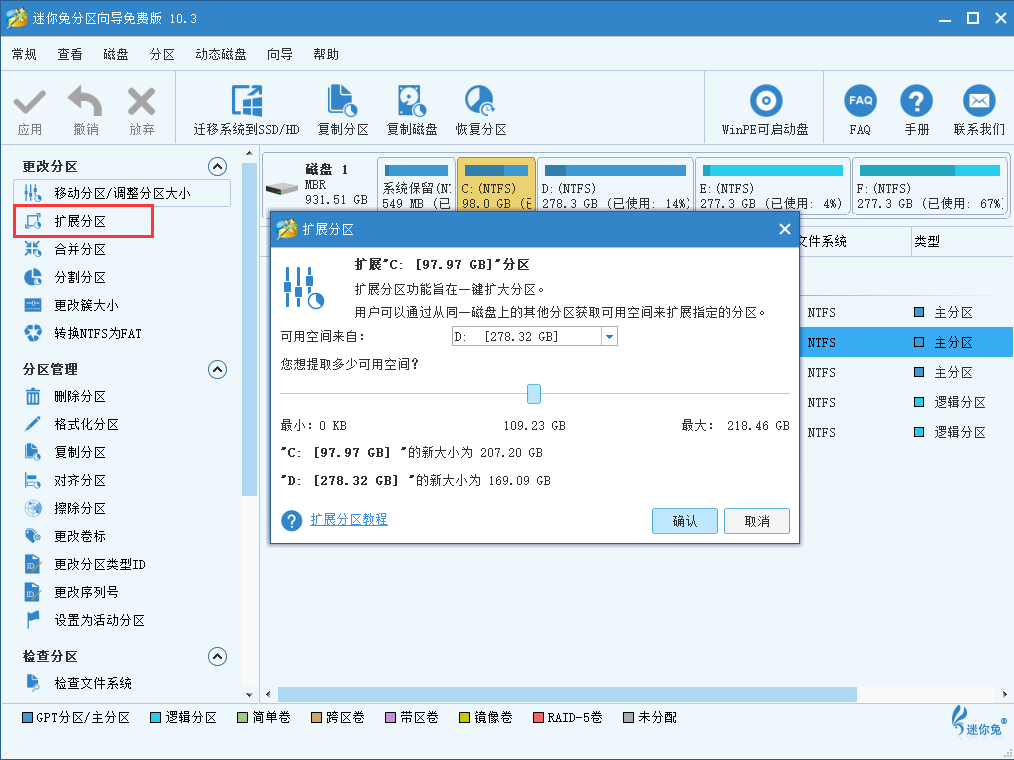Select Delete Partition (删除分区) in sidebar
The image size is (1014, 760).
(80, 396)
